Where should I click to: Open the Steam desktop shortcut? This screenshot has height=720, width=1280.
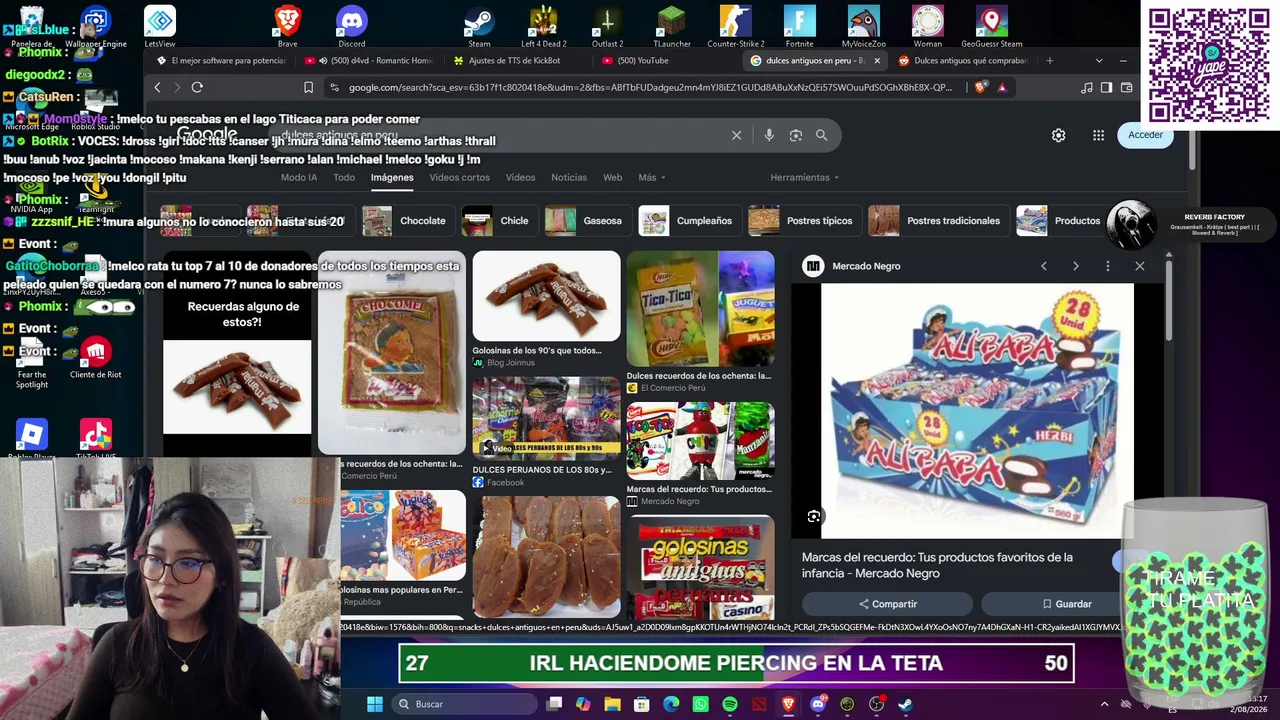tap(479, 25)
